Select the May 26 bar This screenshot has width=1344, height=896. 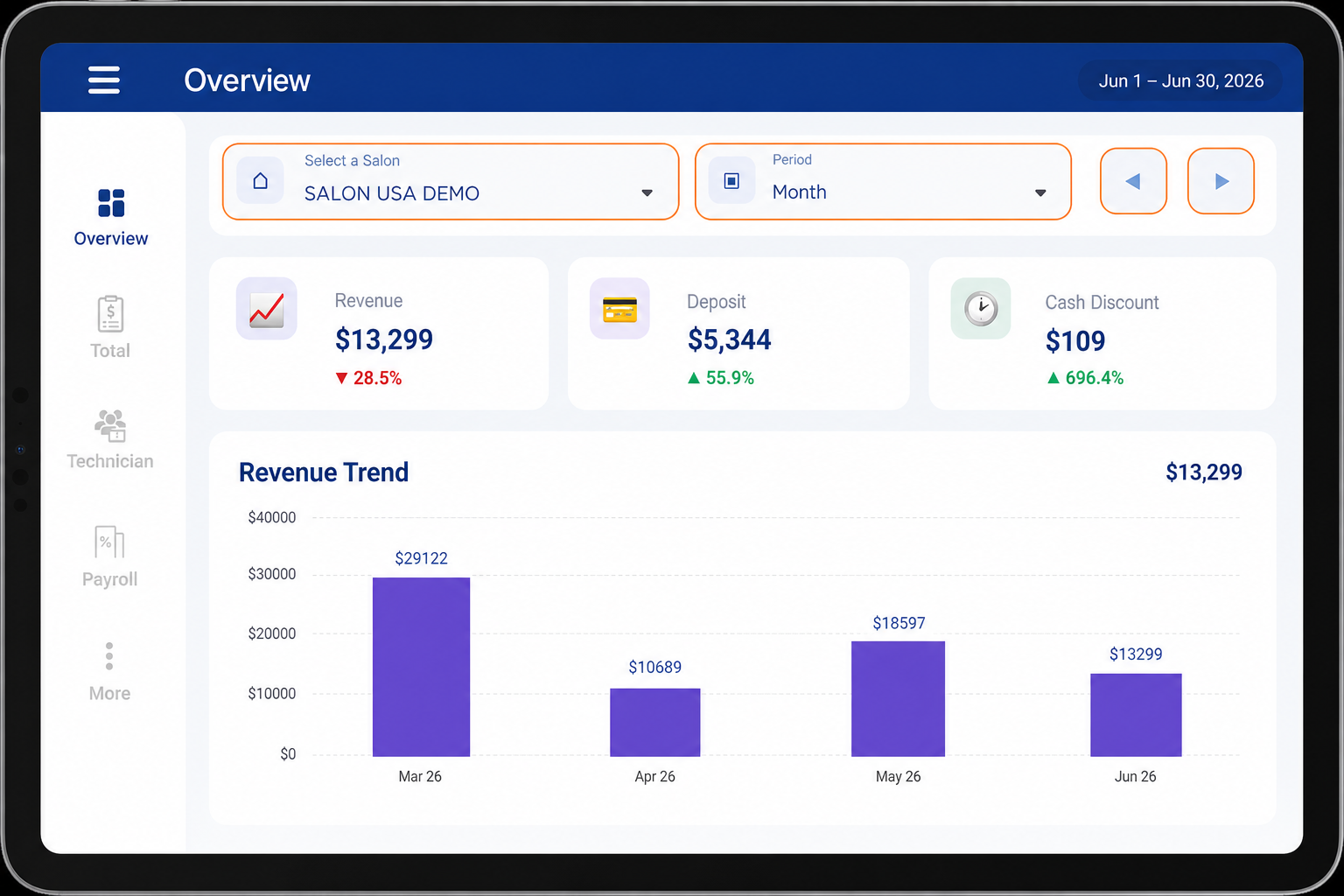click(898, 698)
